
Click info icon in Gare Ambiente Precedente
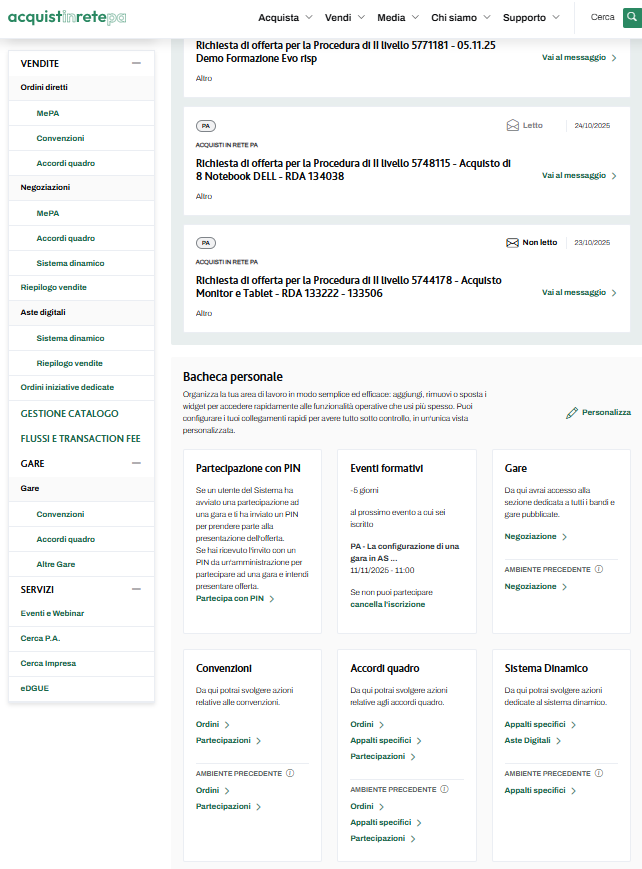599,569
